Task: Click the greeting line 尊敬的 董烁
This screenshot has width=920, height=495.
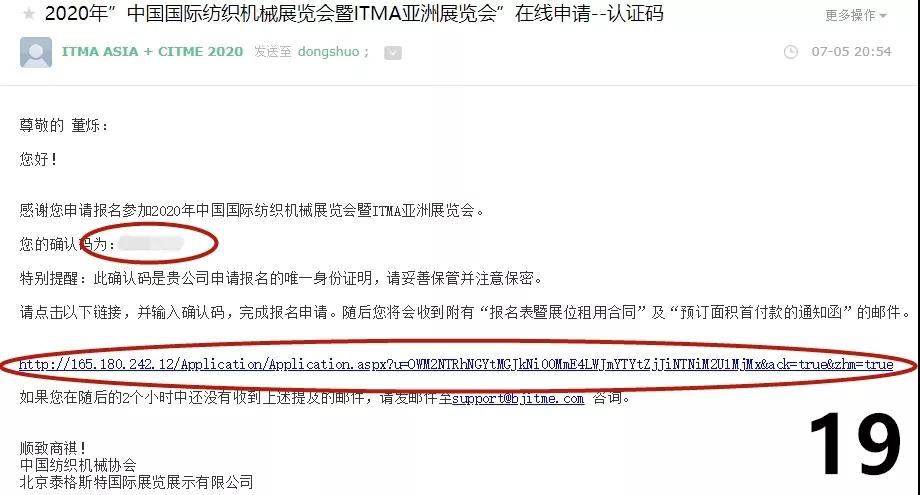Action: (64, 126)
